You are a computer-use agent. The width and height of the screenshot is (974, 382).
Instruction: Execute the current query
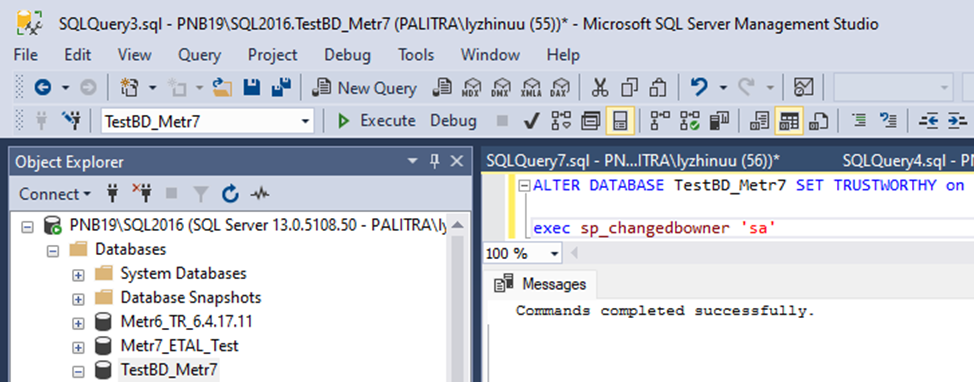tap(376, 121)
